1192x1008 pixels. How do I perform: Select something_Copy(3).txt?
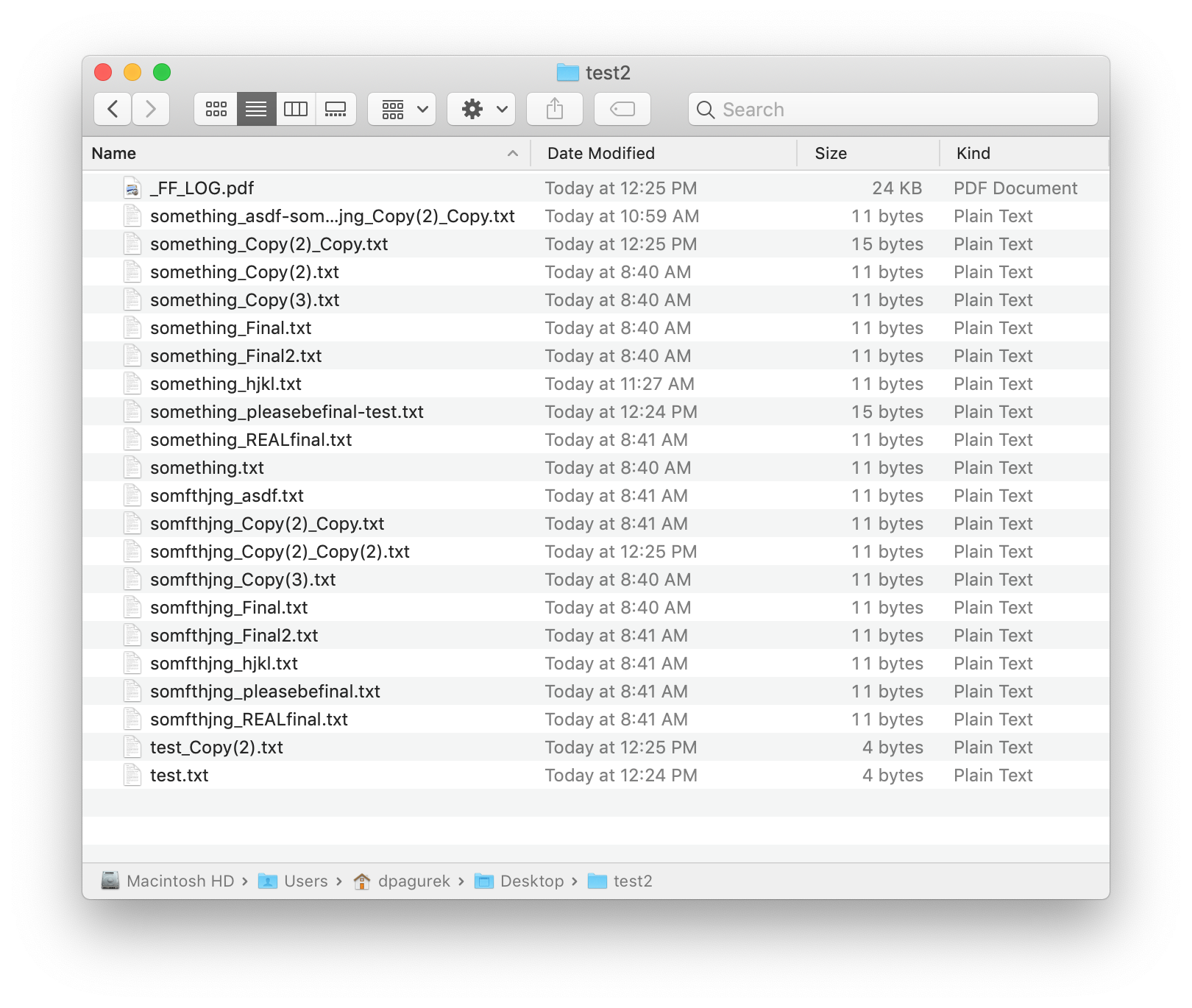click(245, 300)
